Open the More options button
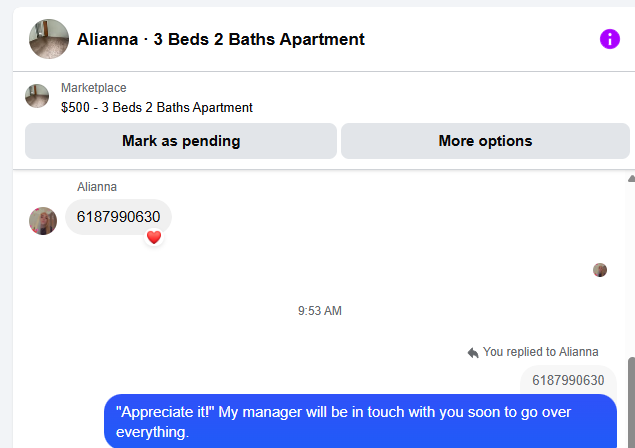The width and height of the screenshot is (635, 448). [x=485, y=141]
